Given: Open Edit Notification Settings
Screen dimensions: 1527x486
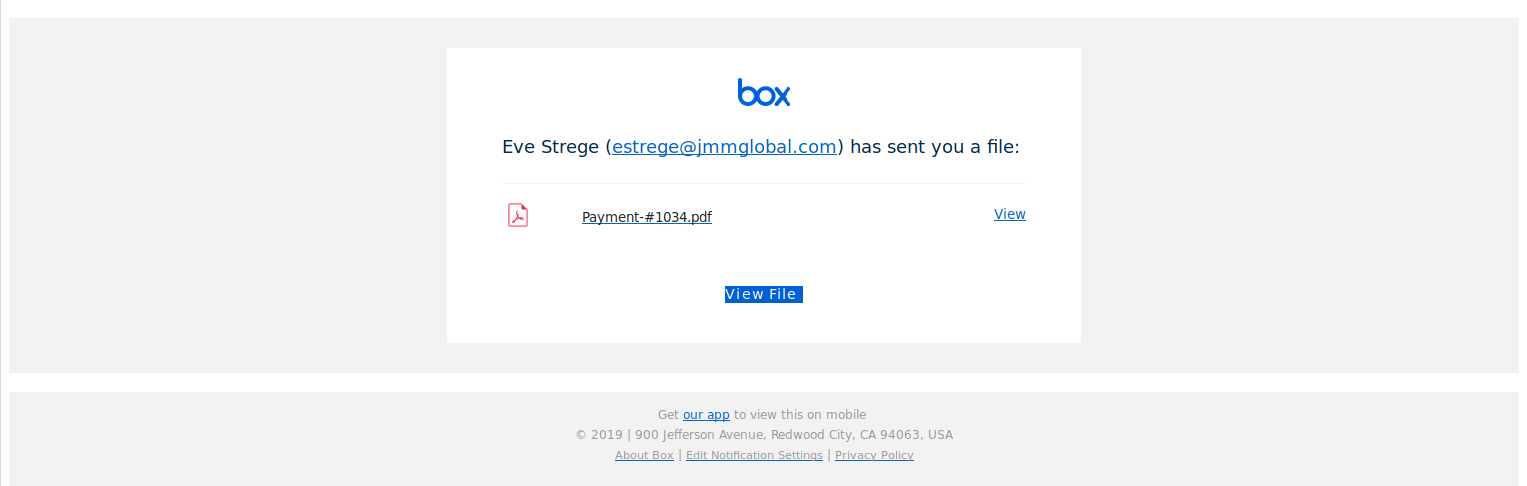Looking at the screenshot, I should [754, 456].
